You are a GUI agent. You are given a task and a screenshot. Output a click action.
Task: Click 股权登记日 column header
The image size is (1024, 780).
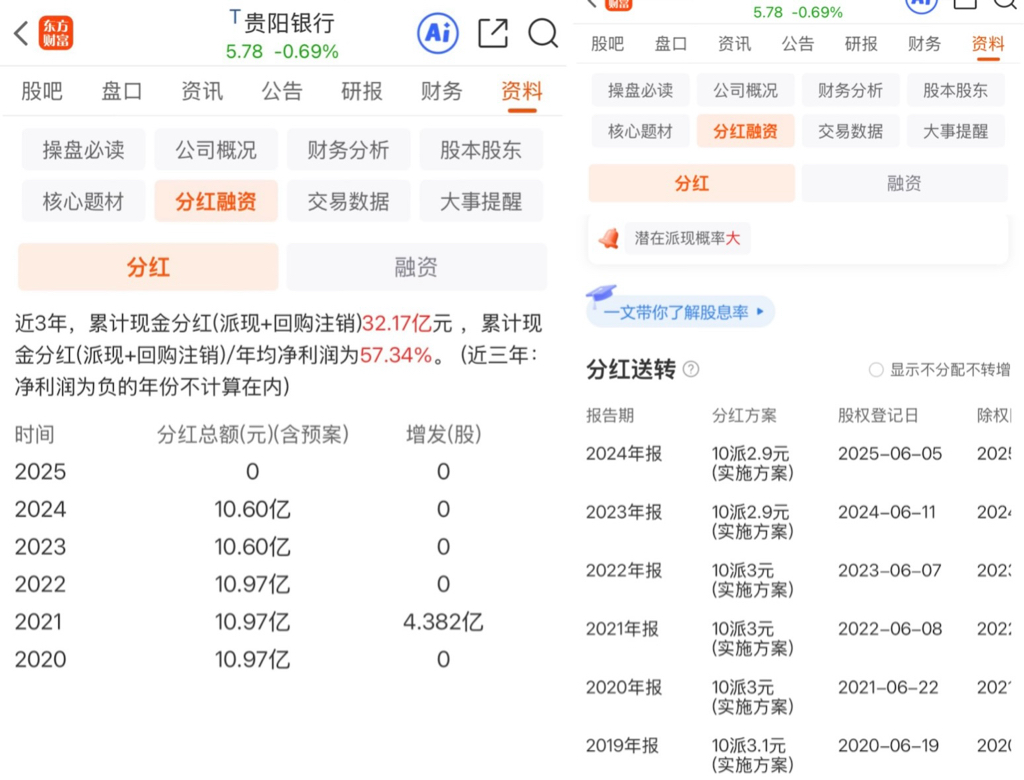point(878,415)
